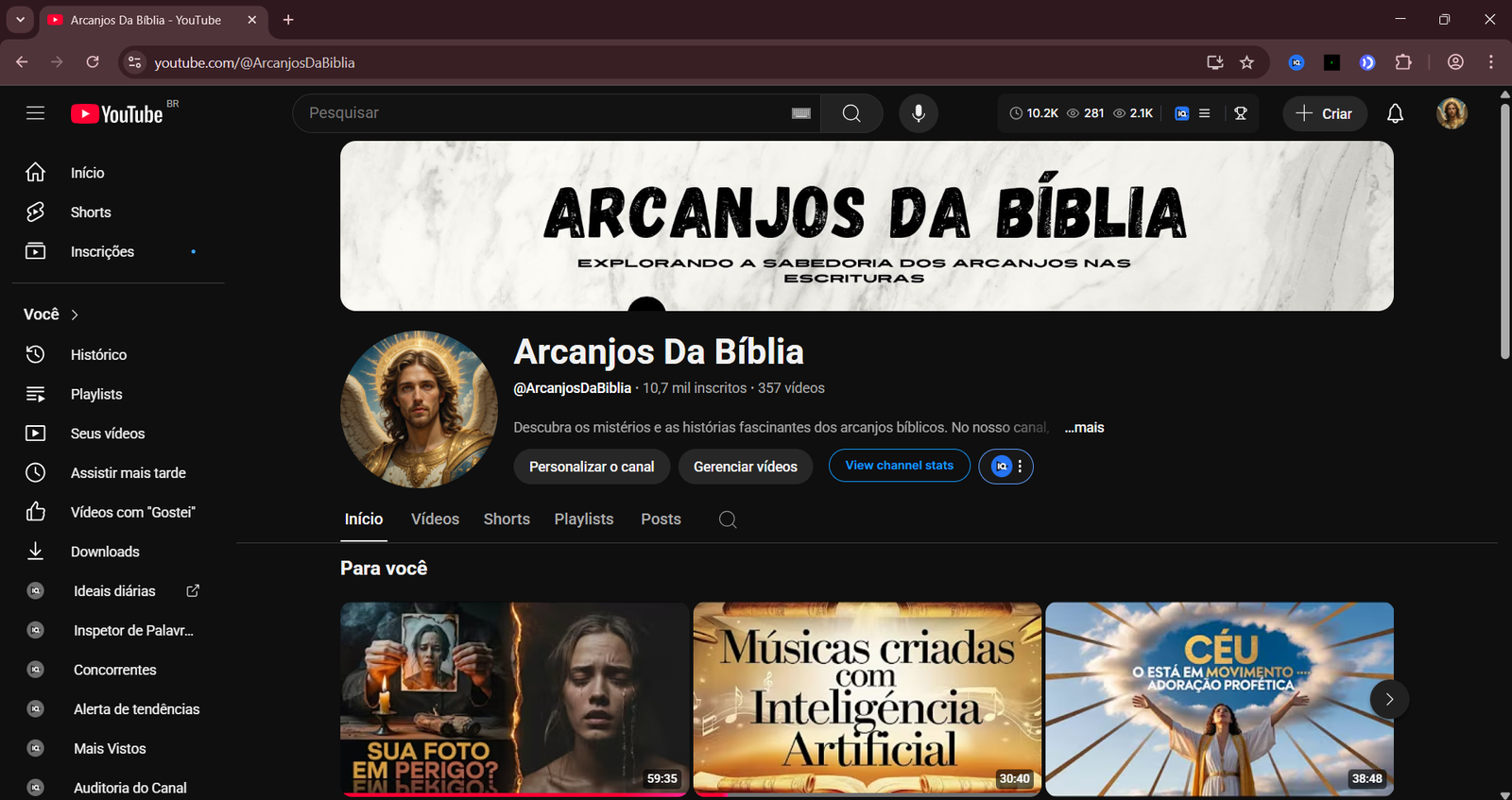Screen dimensions: 1512x800
Task: Go back to previous page
Action: pyautogui.click(x=22, y=62)
